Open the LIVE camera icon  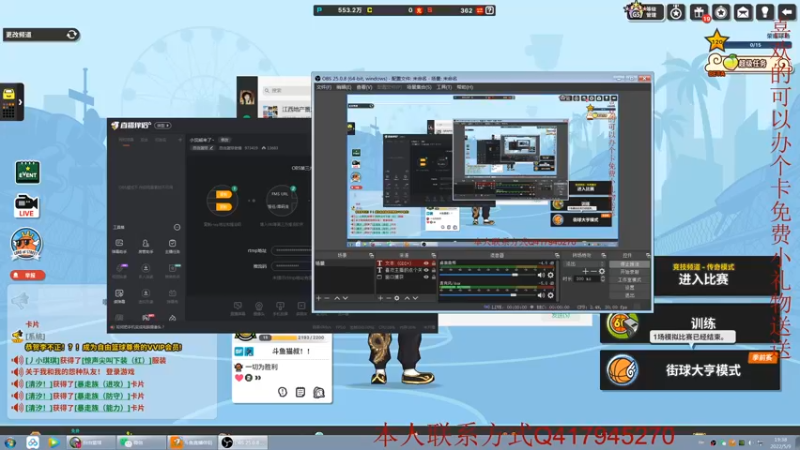pos(26,206)
